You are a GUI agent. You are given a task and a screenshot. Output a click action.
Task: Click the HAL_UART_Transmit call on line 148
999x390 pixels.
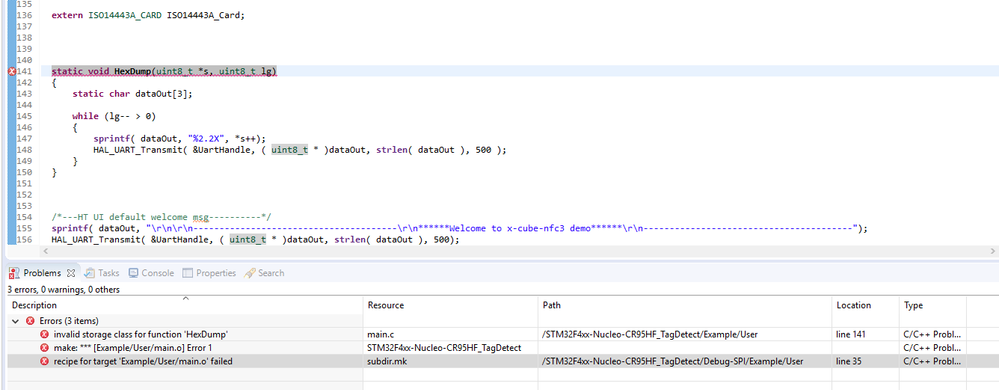pos(299,150)
